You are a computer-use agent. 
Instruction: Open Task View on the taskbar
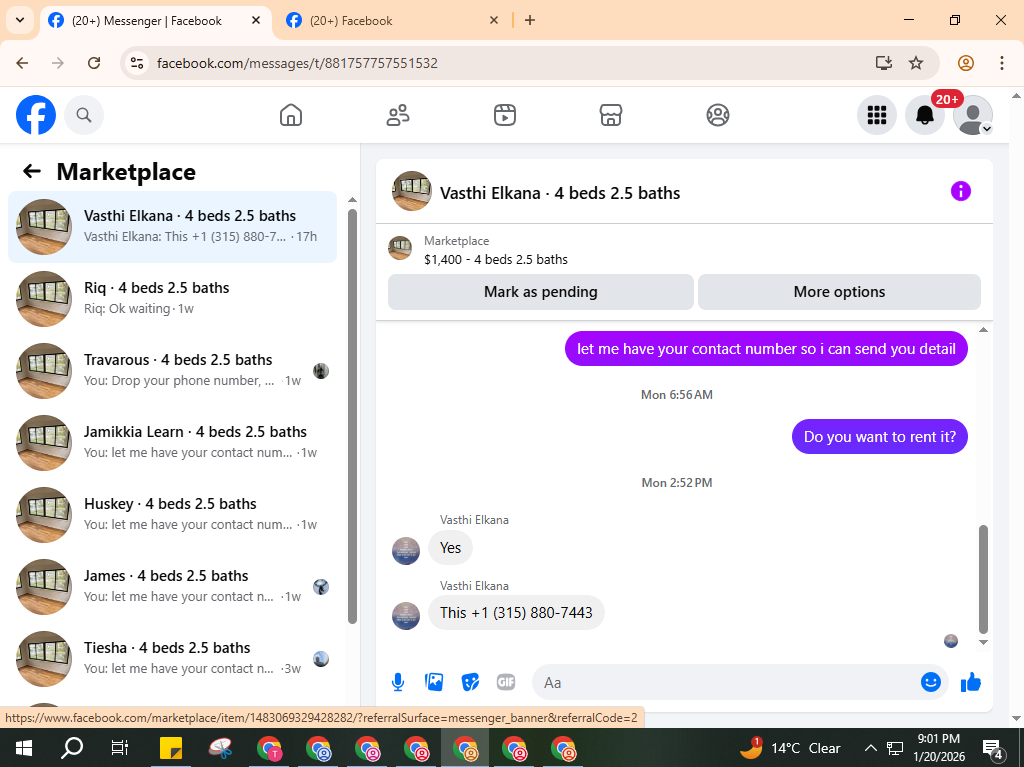pyautogui.click(x=120, y=748)
